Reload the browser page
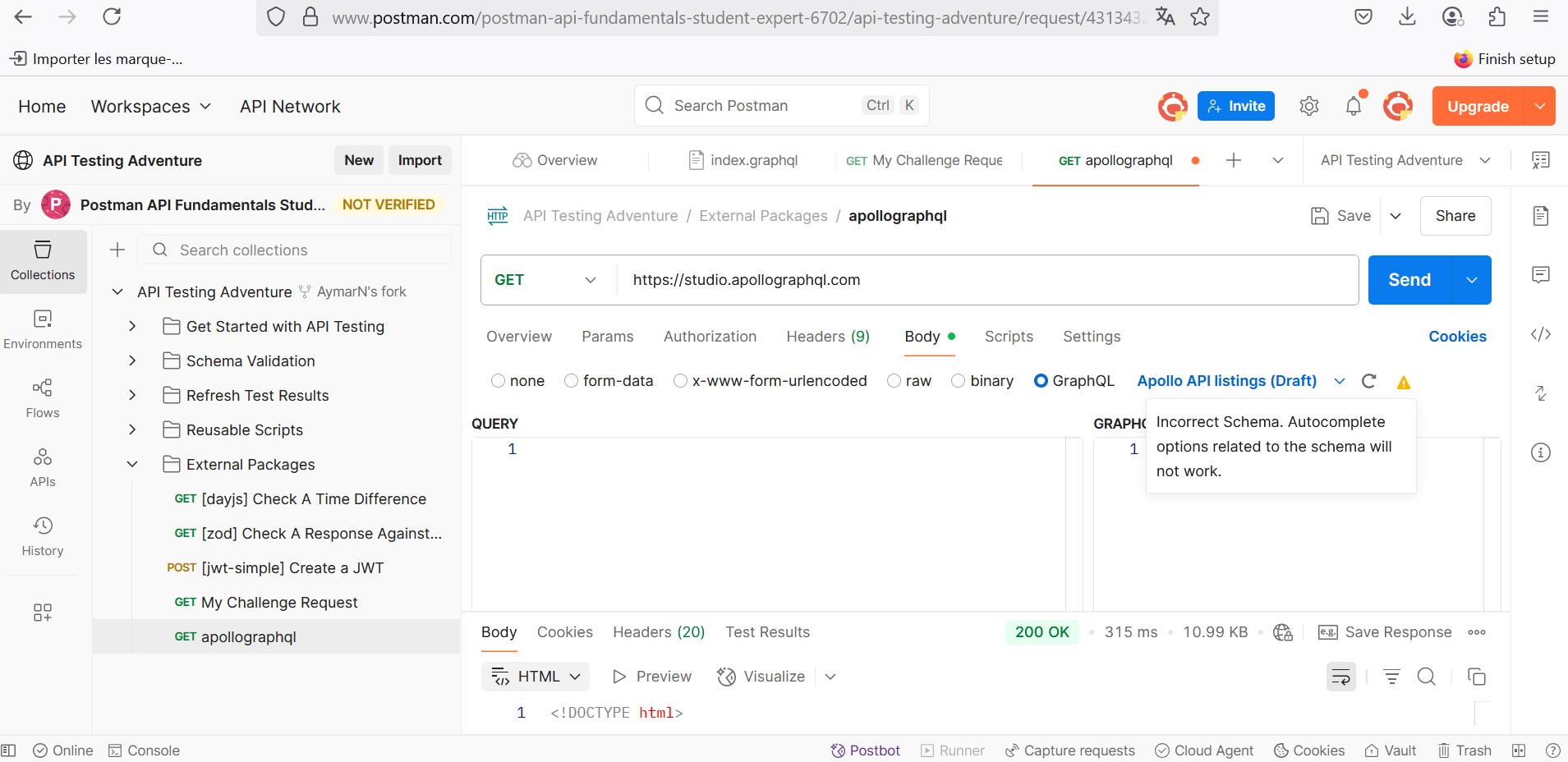The height and width of the screenshot is (762, 1568). (x=112, y=16)
